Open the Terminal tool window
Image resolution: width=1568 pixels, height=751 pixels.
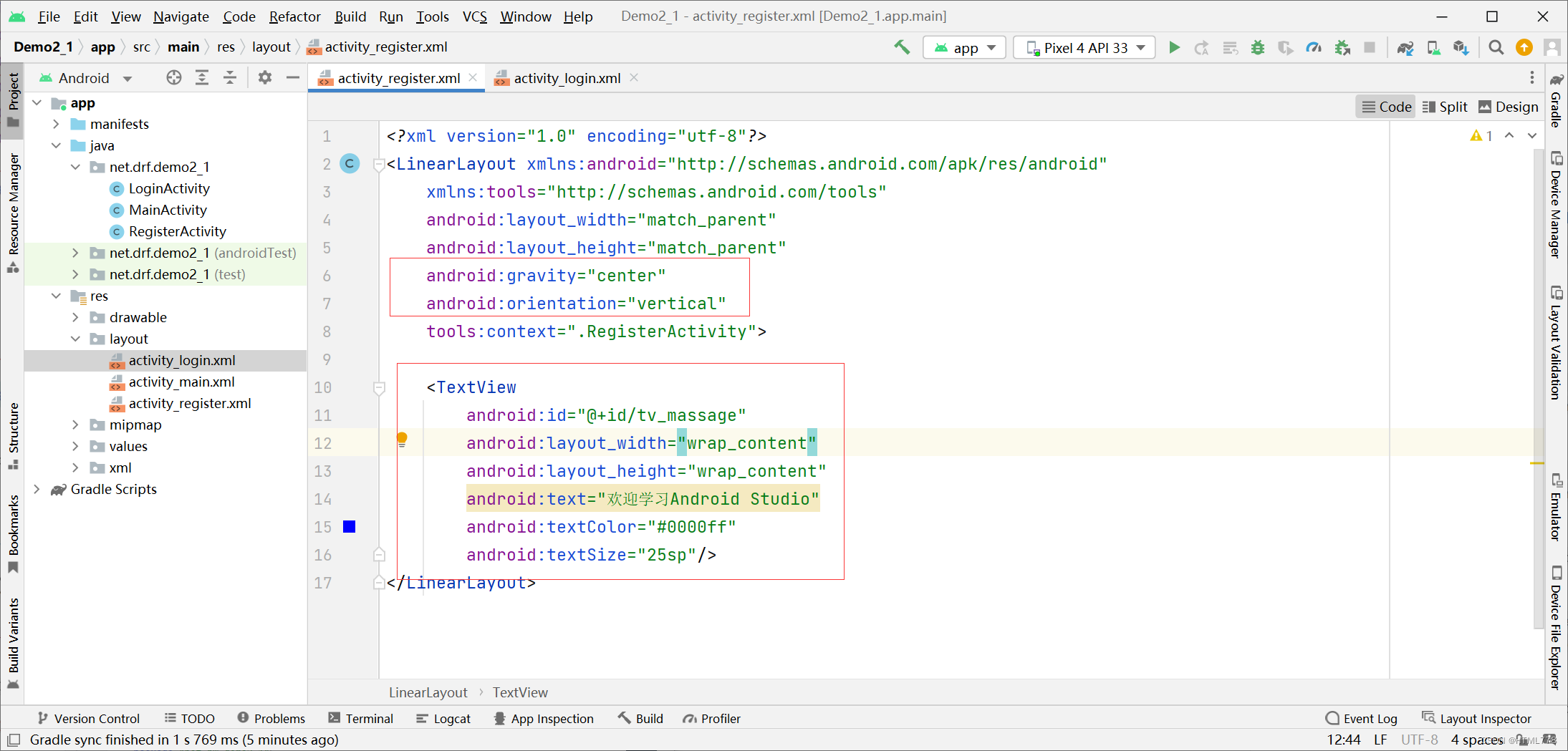[x=361, y=718]
